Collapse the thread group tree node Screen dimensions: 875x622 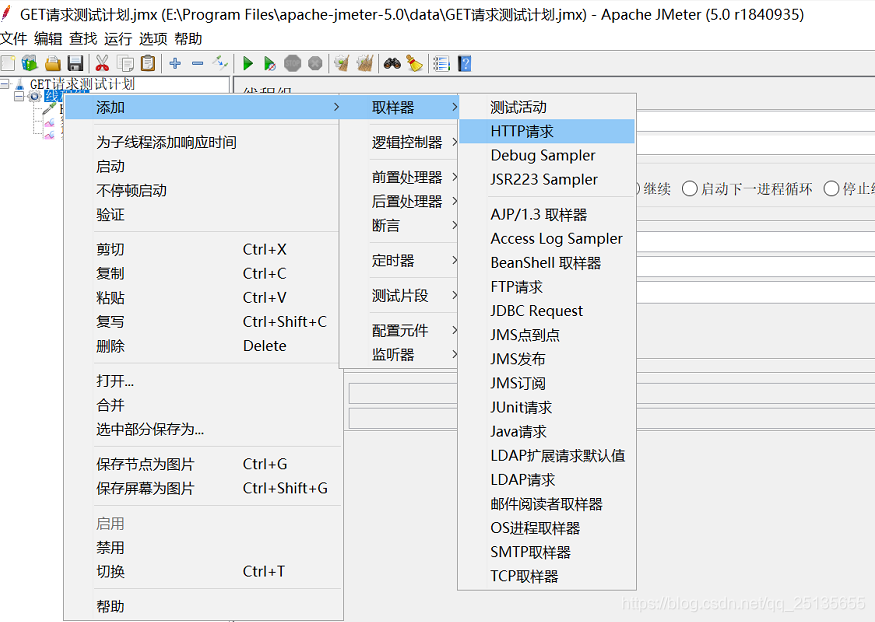click(x=19, y=96)
